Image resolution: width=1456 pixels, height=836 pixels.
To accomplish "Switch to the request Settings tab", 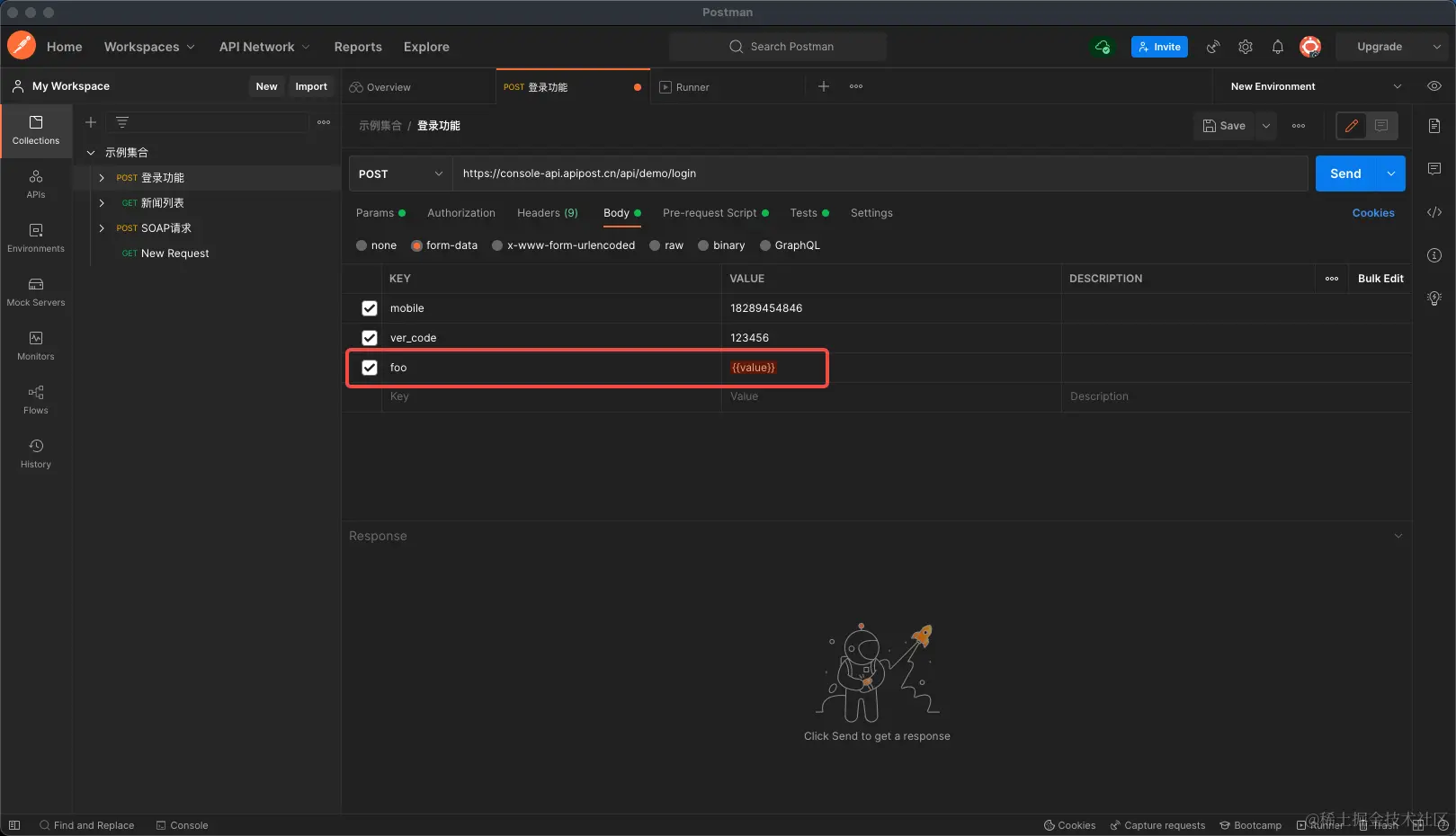I will point(871,213).
